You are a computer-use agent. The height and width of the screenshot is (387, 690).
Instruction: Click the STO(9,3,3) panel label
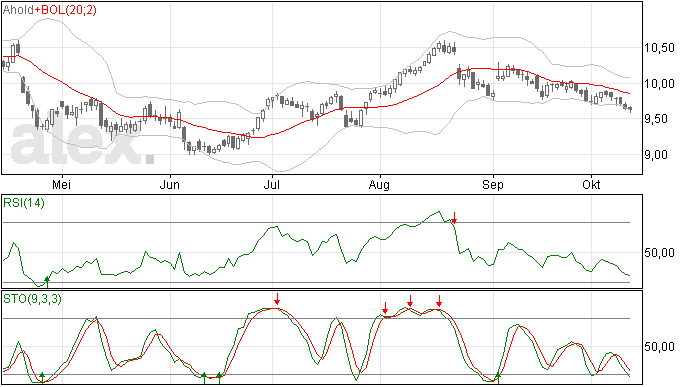click(33, 299)
